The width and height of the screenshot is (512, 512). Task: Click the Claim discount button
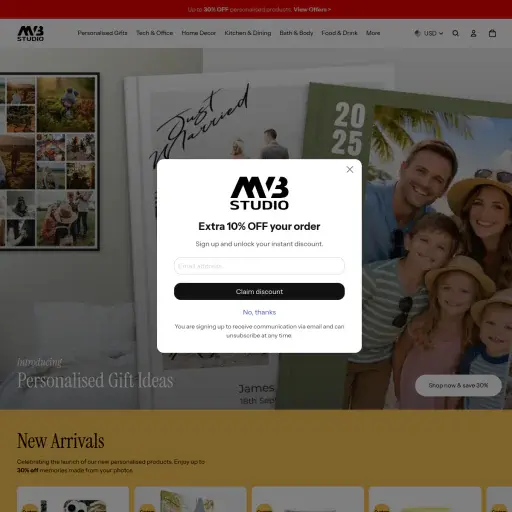(259, 291)
